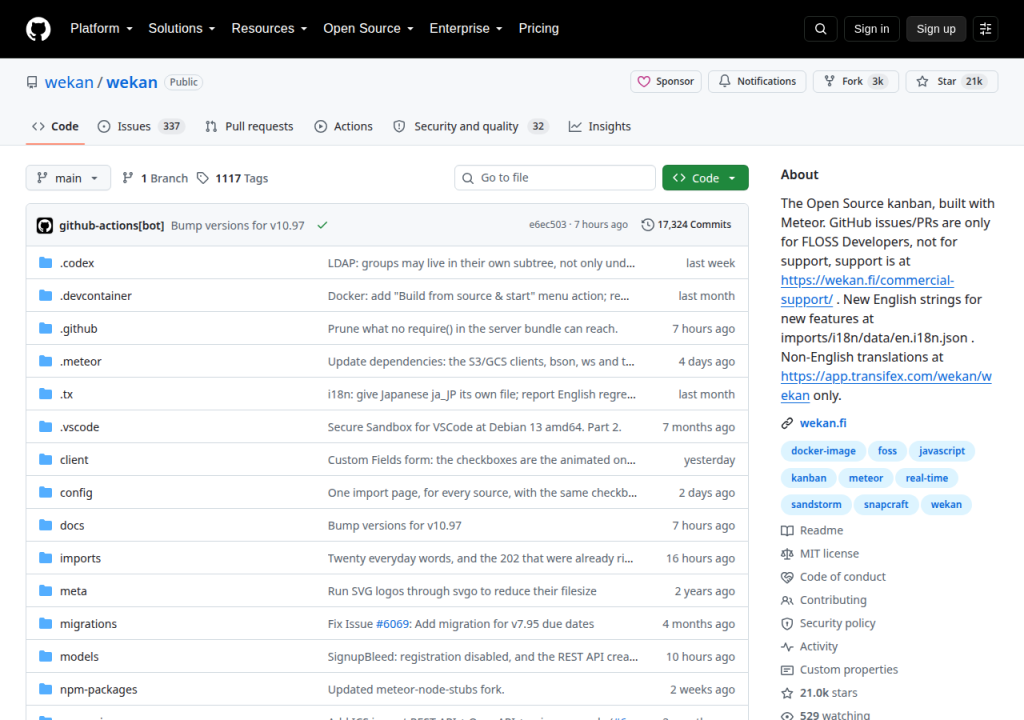Open the 1117 Tags link

point(233,178)
